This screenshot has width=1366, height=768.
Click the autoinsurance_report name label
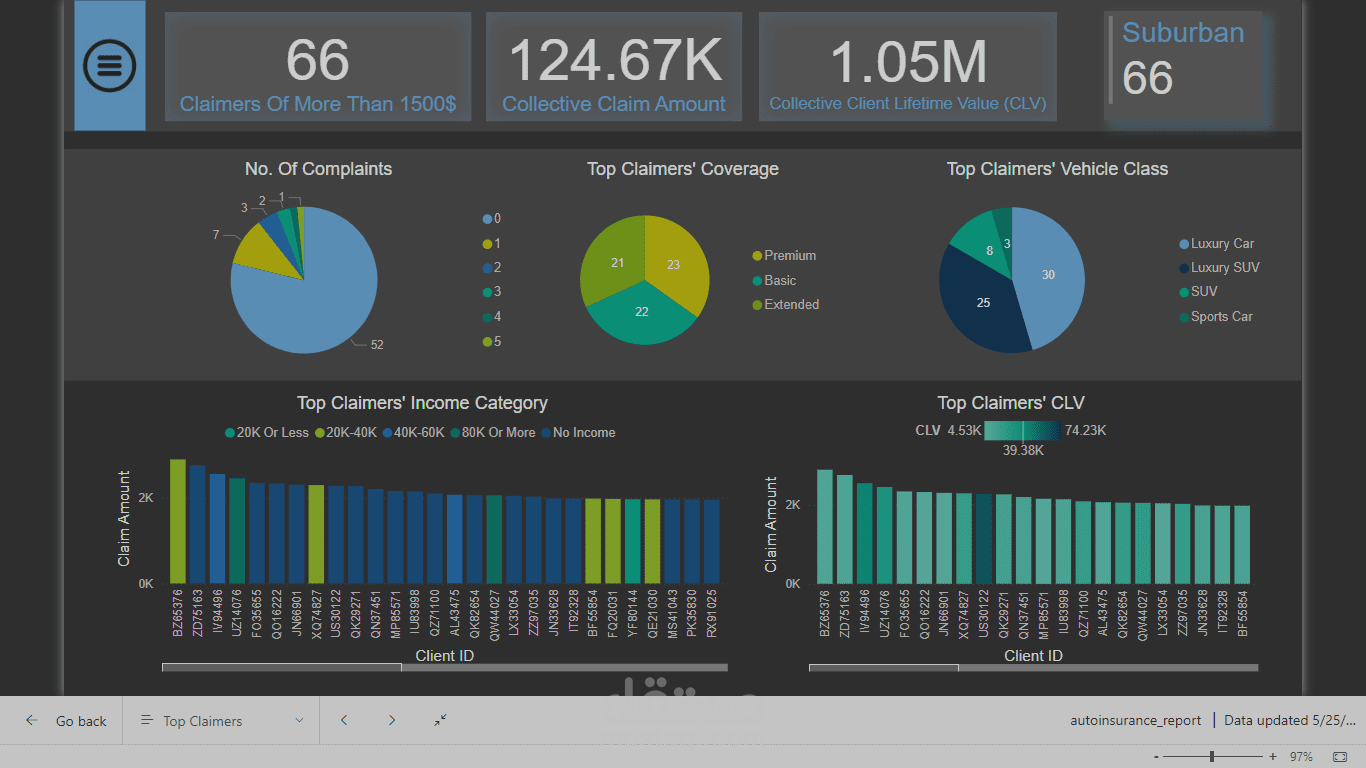click(x=1136, y=720)
